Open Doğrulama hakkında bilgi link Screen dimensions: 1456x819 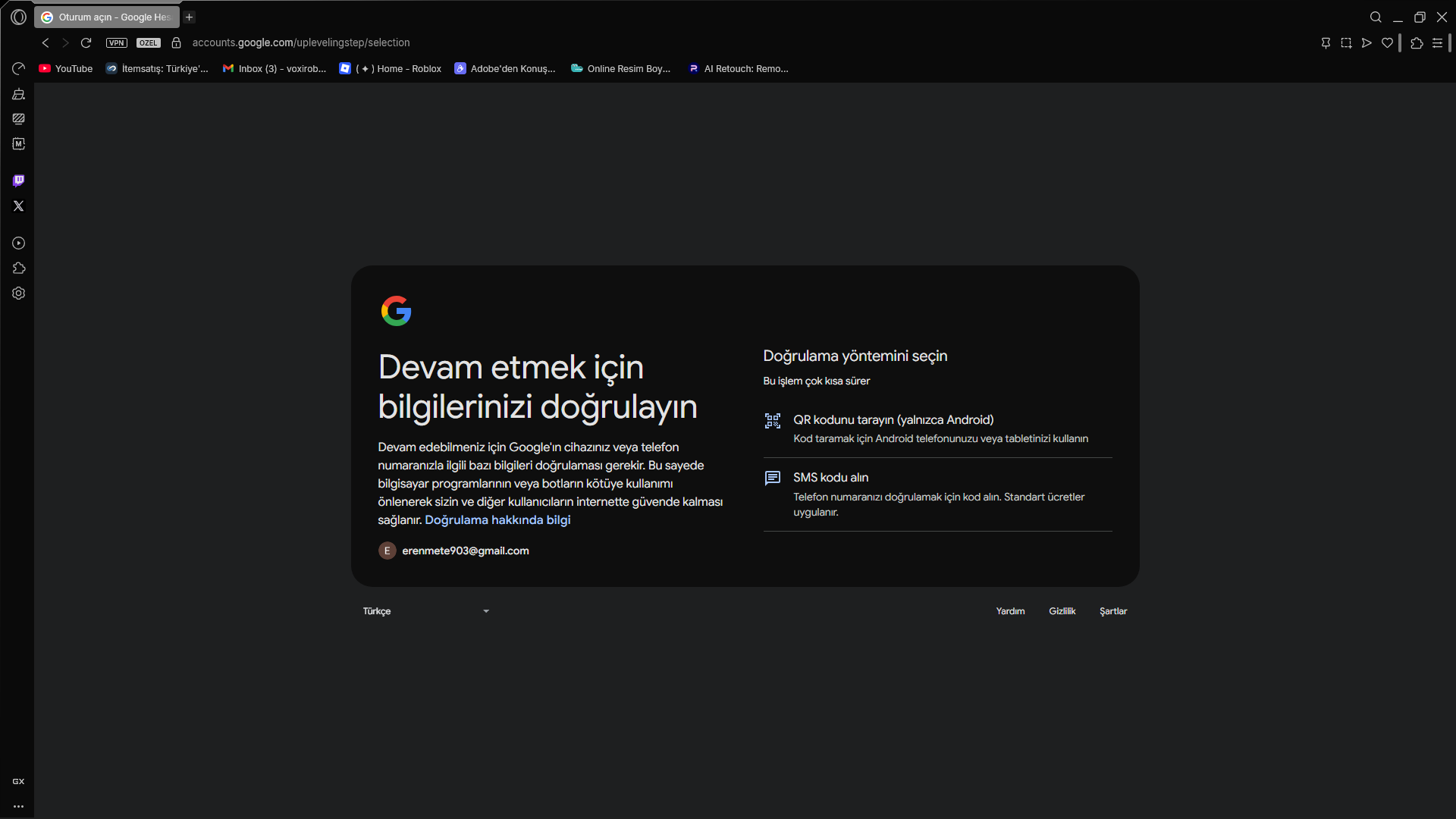(x=497, y=519)
